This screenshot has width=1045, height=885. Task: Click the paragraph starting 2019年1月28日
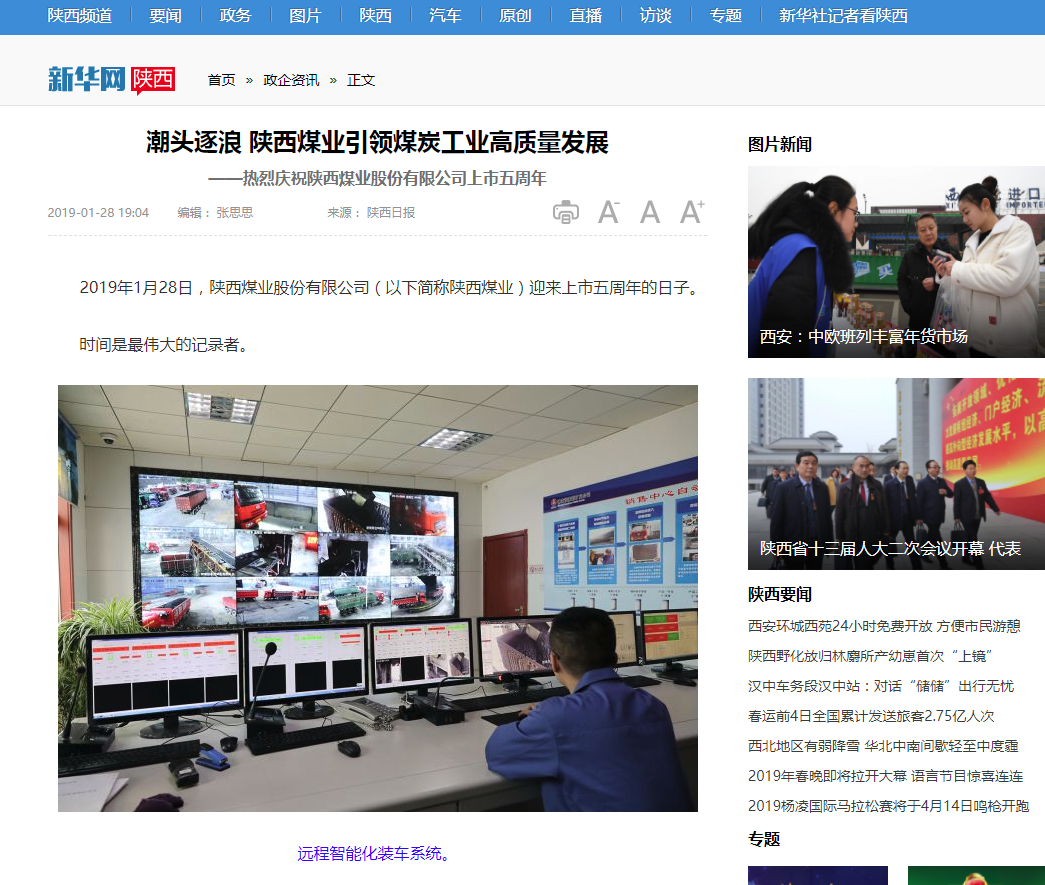(x=389, y=287)
